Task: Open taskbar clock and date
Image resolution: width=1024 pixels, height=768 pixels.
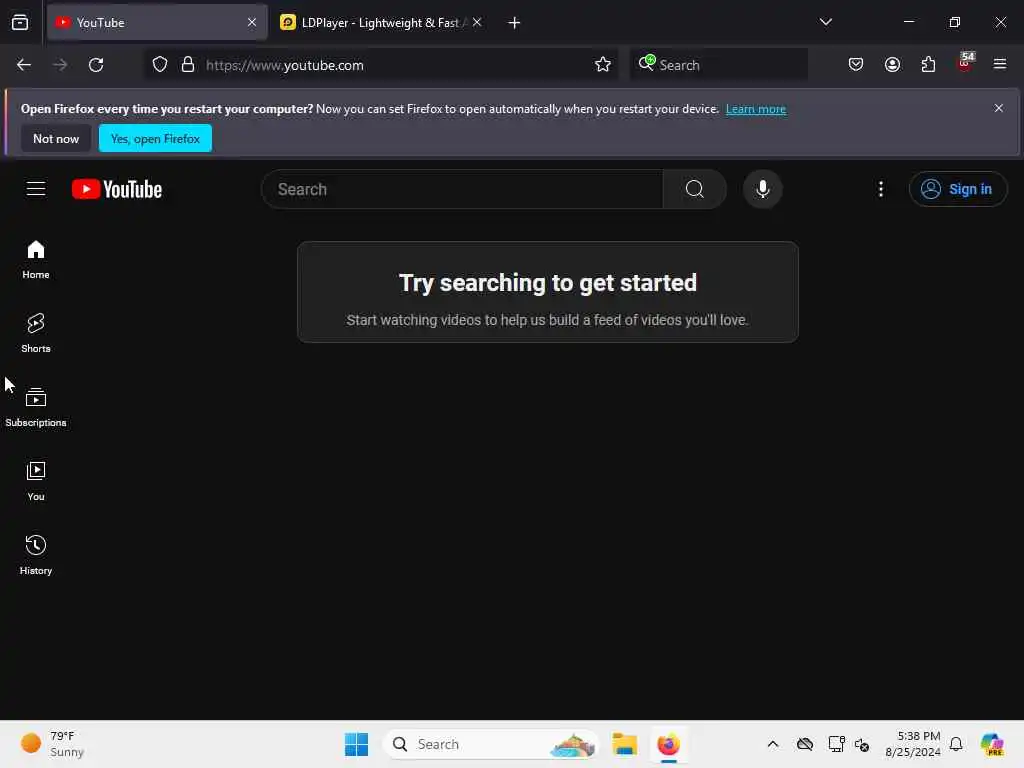Action: (912, 744)
